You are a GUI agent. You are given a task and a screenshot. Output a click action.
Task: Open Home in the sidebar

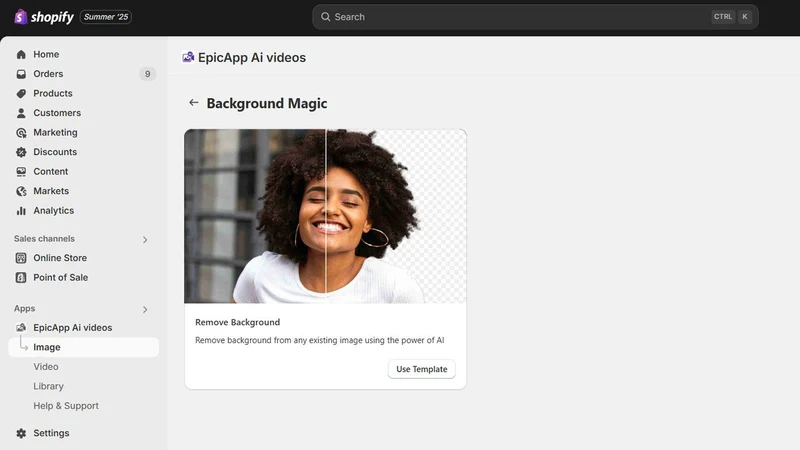pyautogui.click(x=46, y=54)
